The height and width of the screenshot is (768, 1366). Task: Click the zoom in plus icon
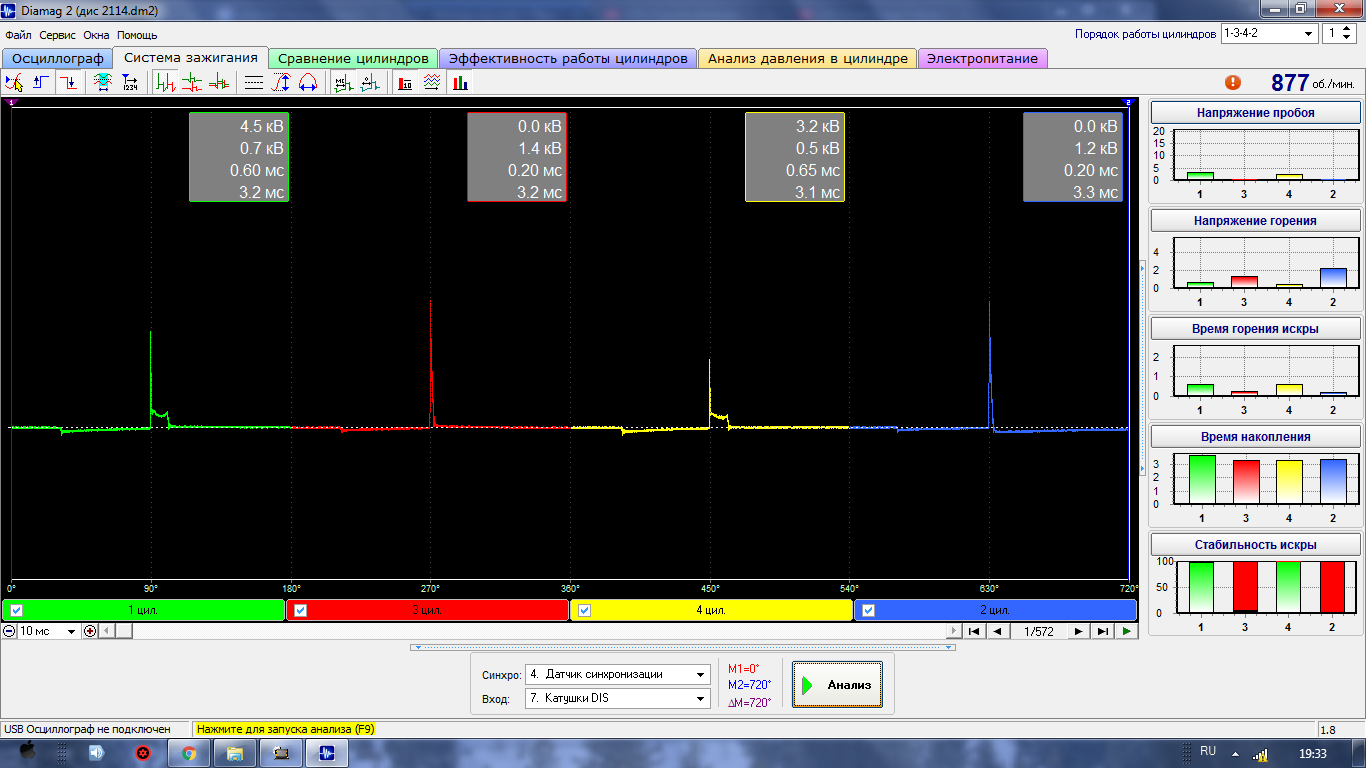[x=90, y=631]
